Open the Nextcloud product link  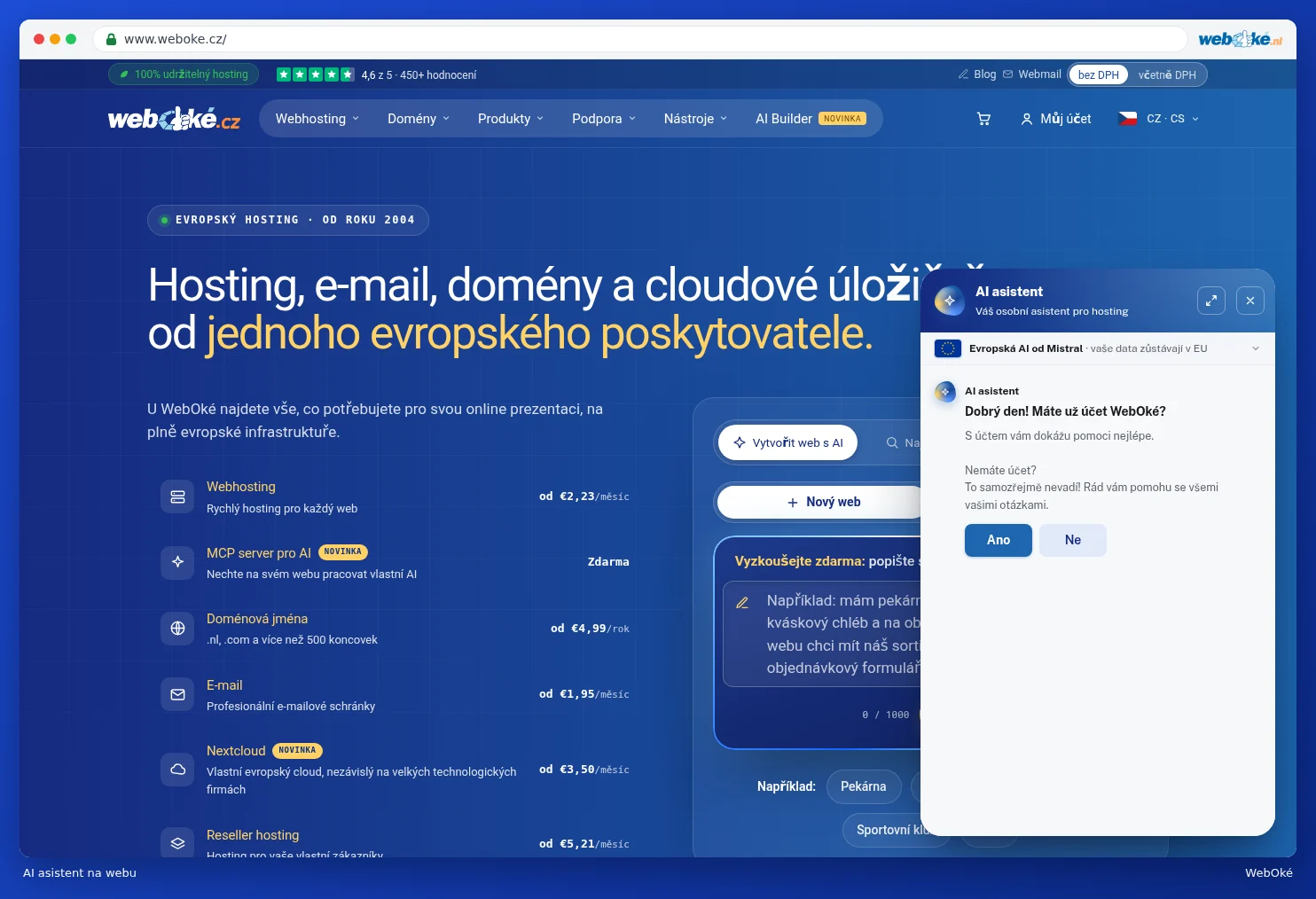[x=236, y=751]
